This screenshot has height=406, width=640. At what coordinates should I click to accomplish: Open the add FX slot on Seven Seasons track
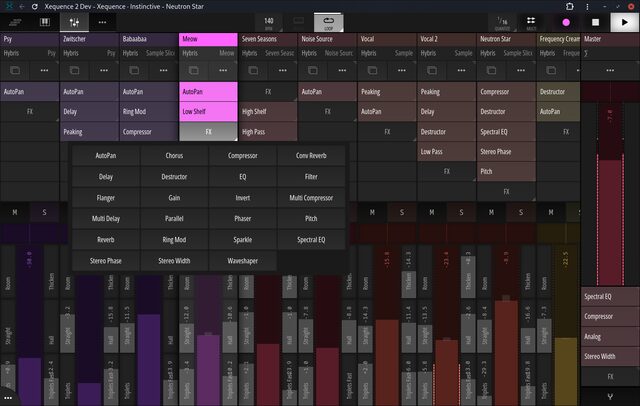pos(268,92)
